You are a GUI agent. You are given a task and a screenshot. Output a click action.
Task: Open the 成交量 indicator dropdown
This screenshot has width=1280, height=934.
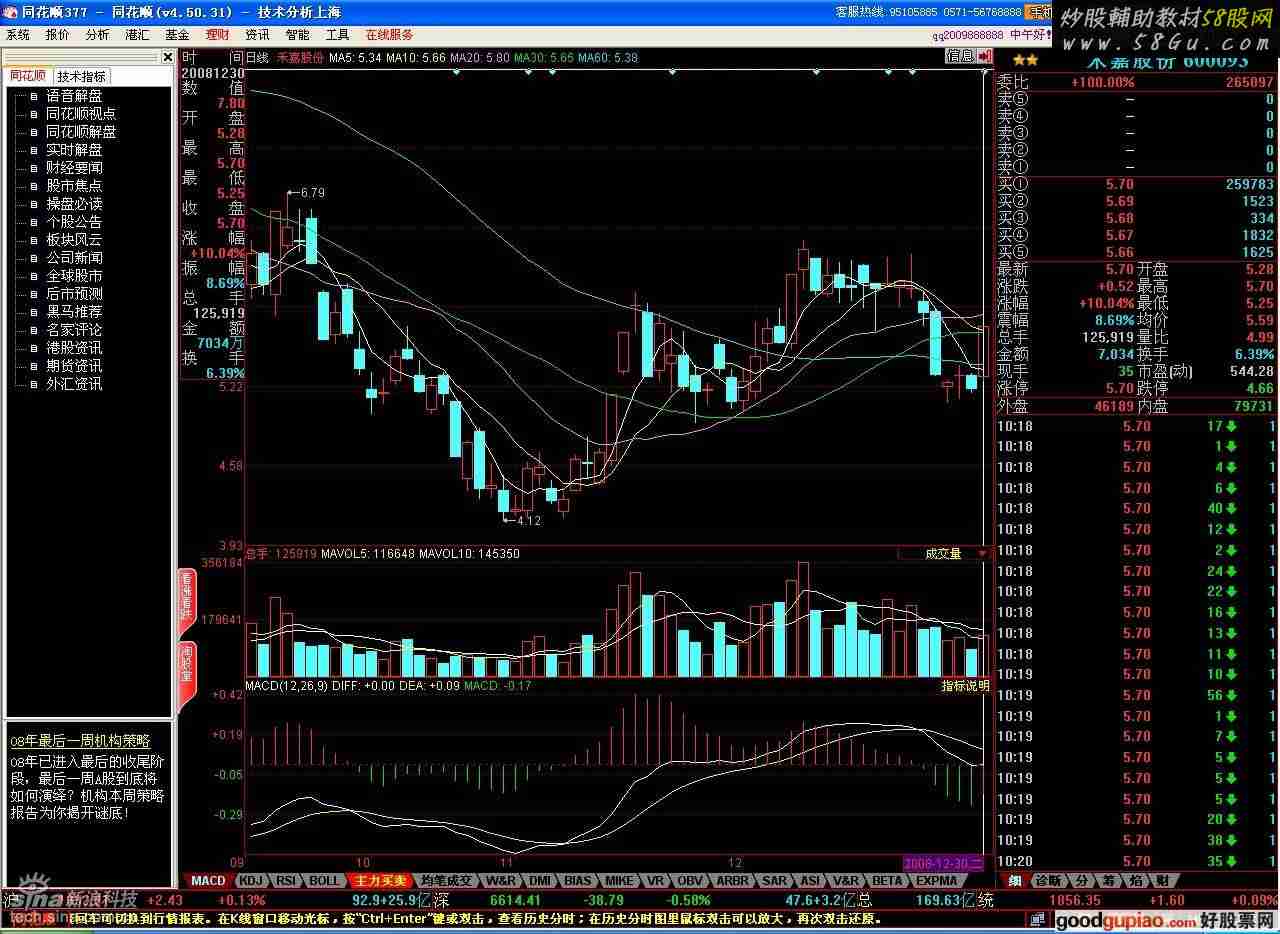point(943,553)
